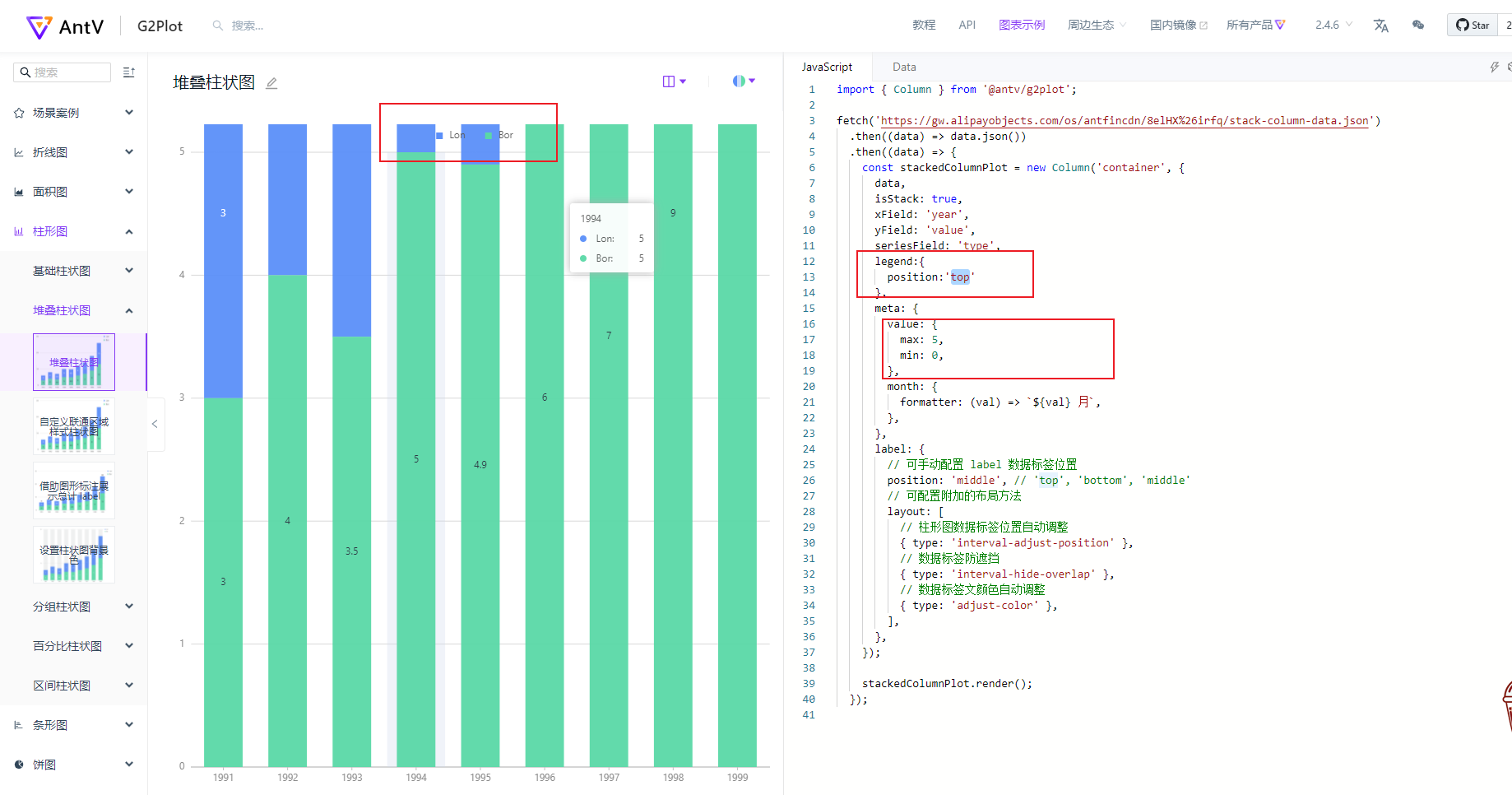Viewport: 1512px width, 795px height.
Task: Star the project via the GitHub button
Action: pos(1472,25)
